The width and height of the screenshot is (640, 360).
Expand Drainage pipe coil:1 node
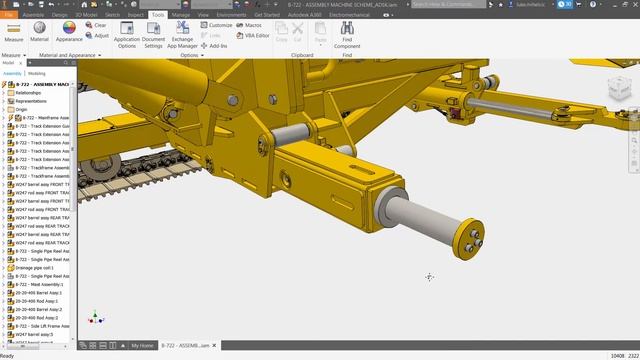click(4, 268)
